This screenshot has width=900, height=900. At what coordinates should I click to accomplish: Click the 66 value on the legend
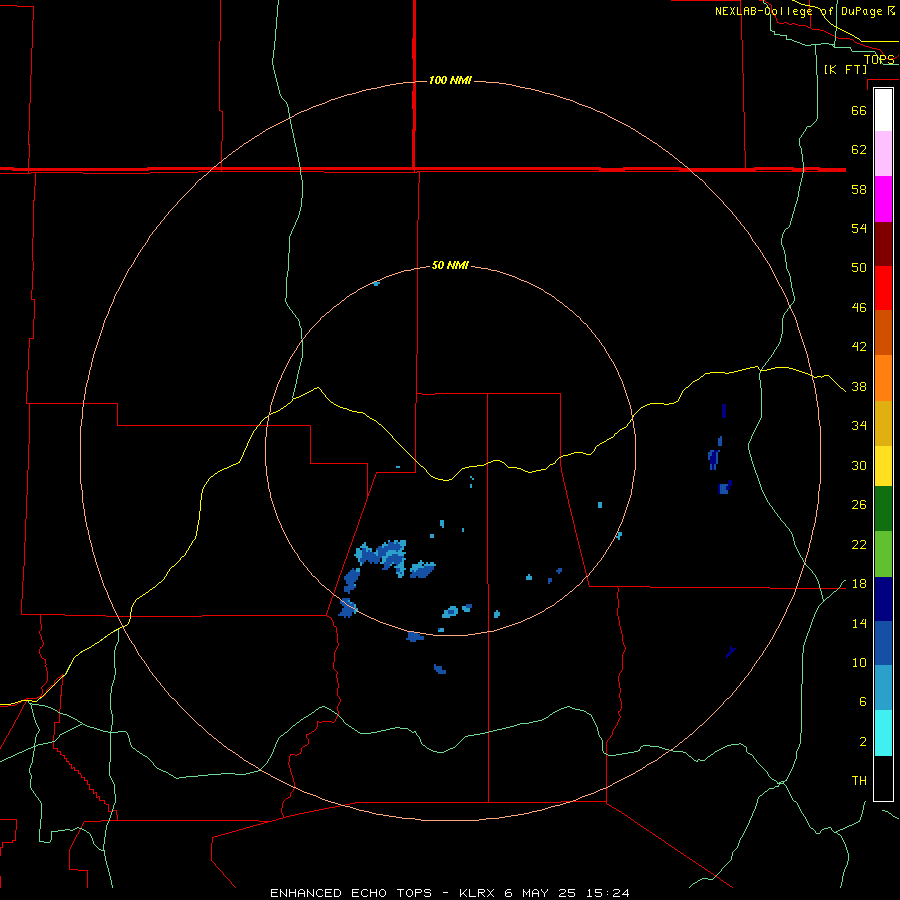click(859, 110)
